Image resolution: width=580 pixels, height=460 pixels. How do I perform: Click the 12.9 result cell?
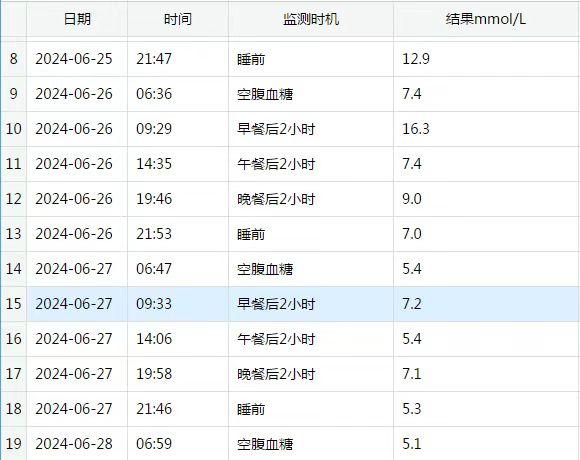[x=486, y=59]
